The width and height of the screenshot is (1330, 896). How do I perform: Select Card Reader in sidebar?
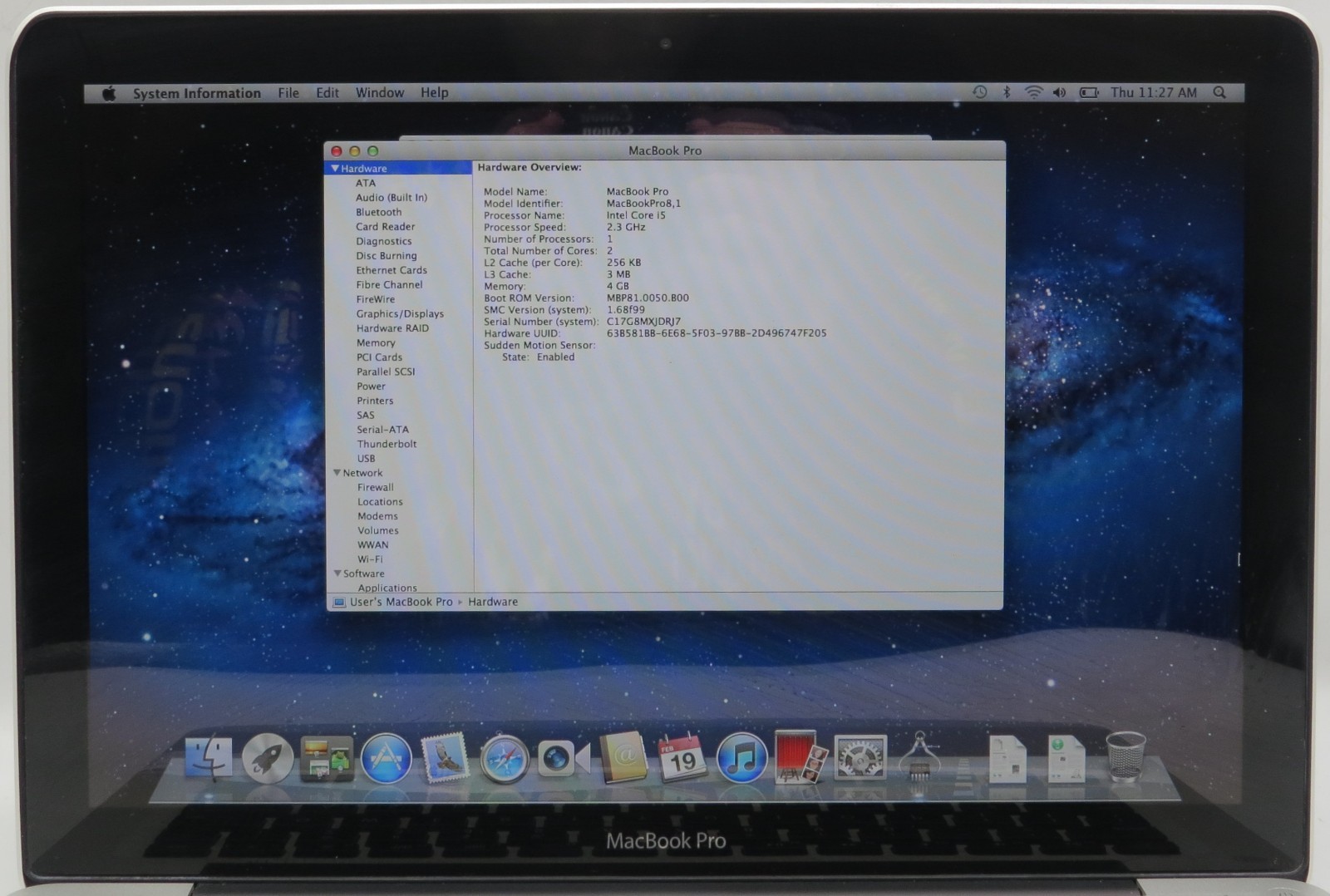tap(386, 226)
